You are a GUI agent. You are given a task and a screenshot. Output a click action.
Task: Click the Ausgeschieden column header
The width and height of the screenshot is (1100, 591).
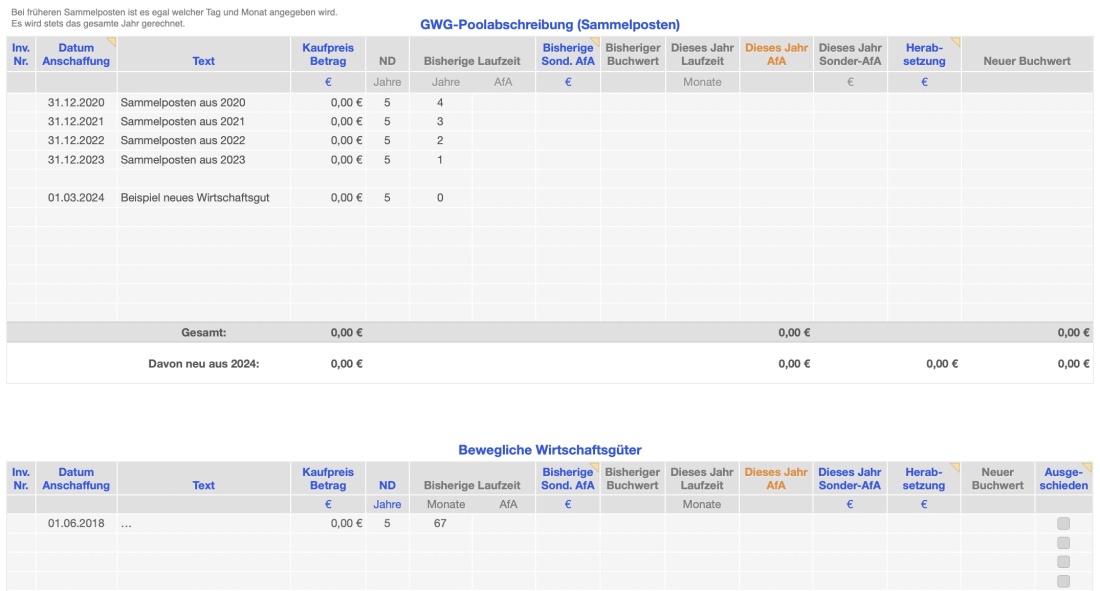(x=1066, y=478)
